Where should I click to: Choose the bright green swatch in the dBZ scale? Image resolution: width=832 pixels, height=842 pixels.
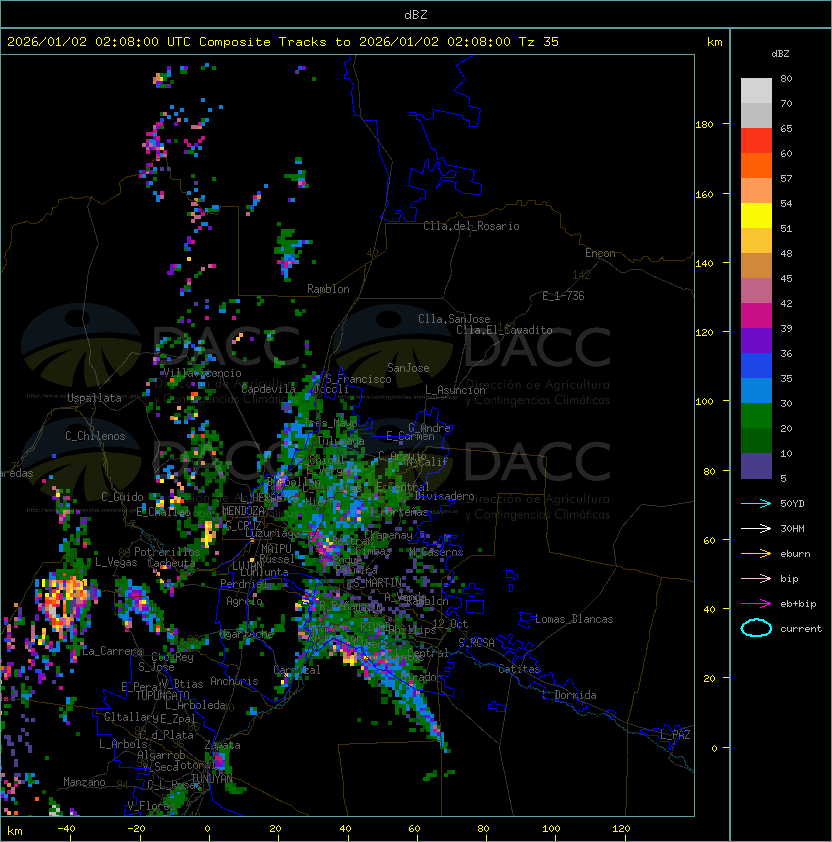pyautogui.click(x=756, y=415)
